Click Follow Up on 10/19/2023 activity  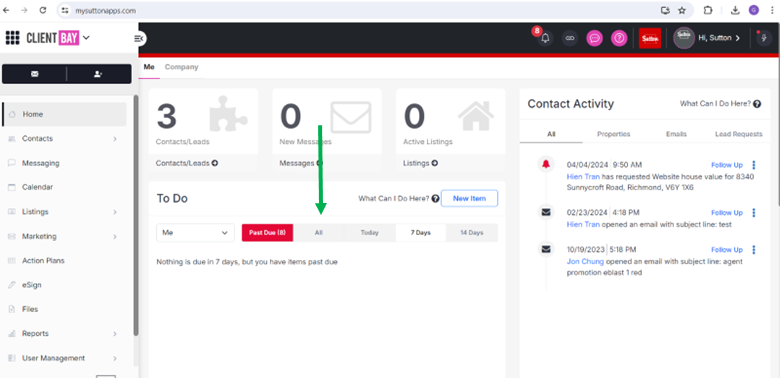pyautogui.click(x=727, y=250)
